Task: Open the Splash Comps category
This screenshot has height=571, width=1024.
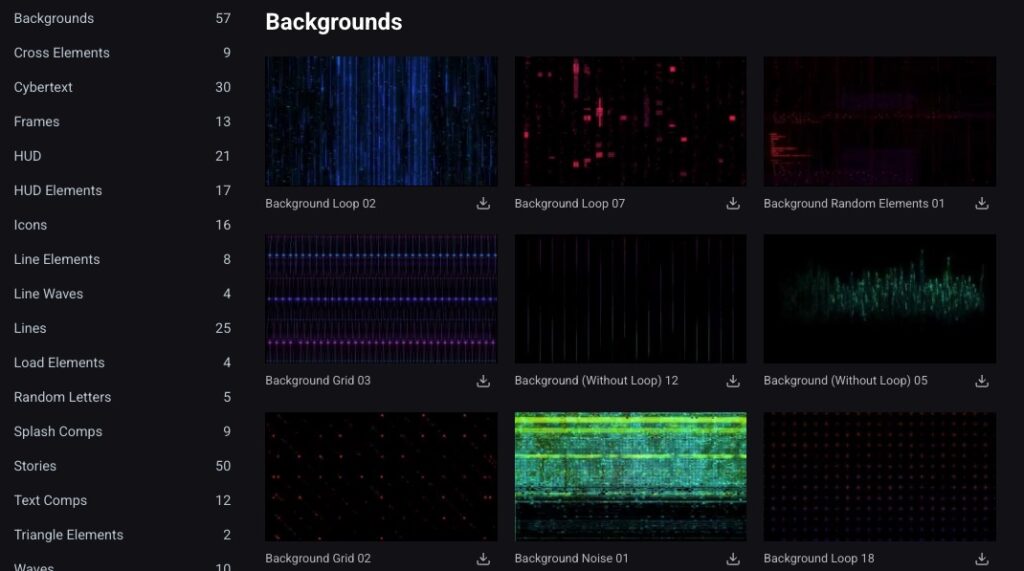Action: click(58, 431)
